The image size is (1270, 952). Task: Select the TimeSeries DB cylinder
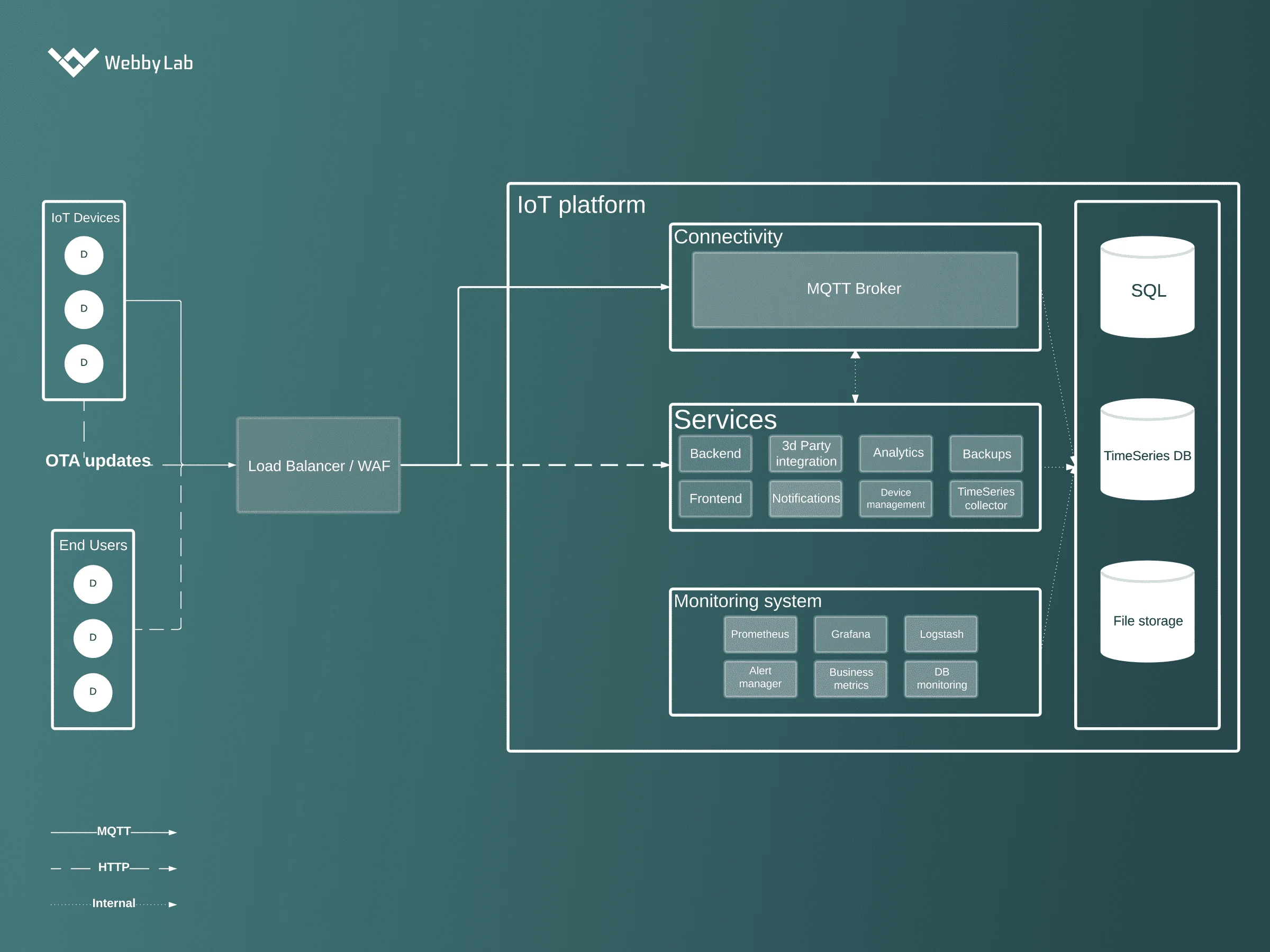(x=1147, y=450)
